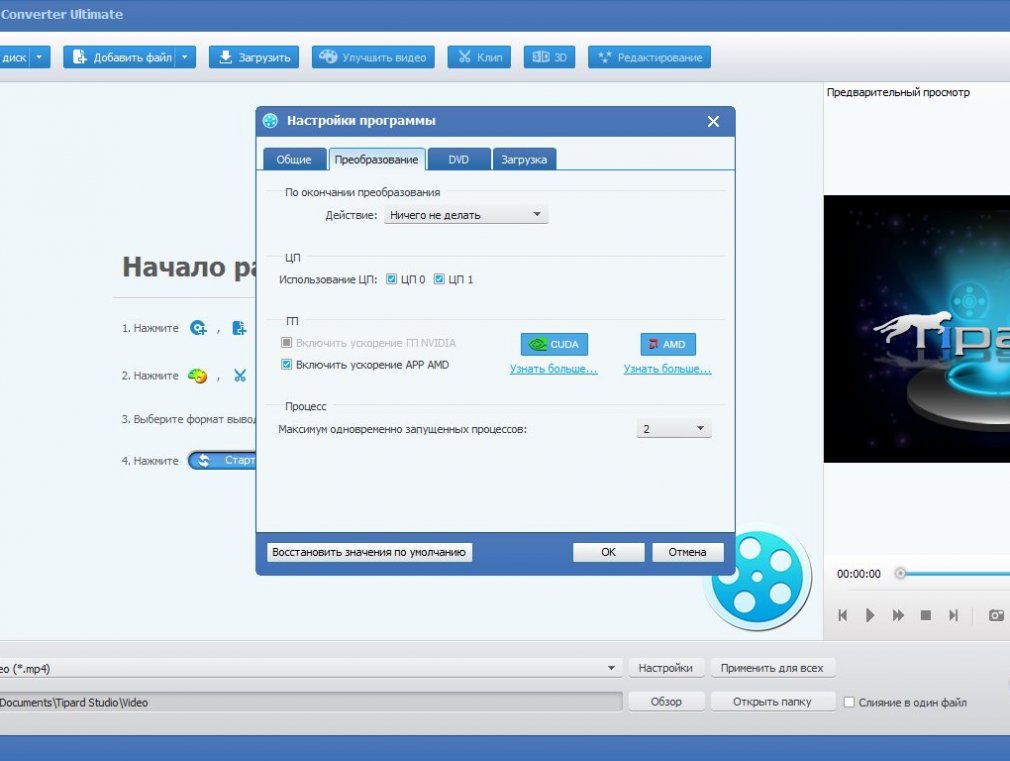Click the scissors clip icon in step 2
This screenshot has width=1010, height=761.
[x=240, y=375]
